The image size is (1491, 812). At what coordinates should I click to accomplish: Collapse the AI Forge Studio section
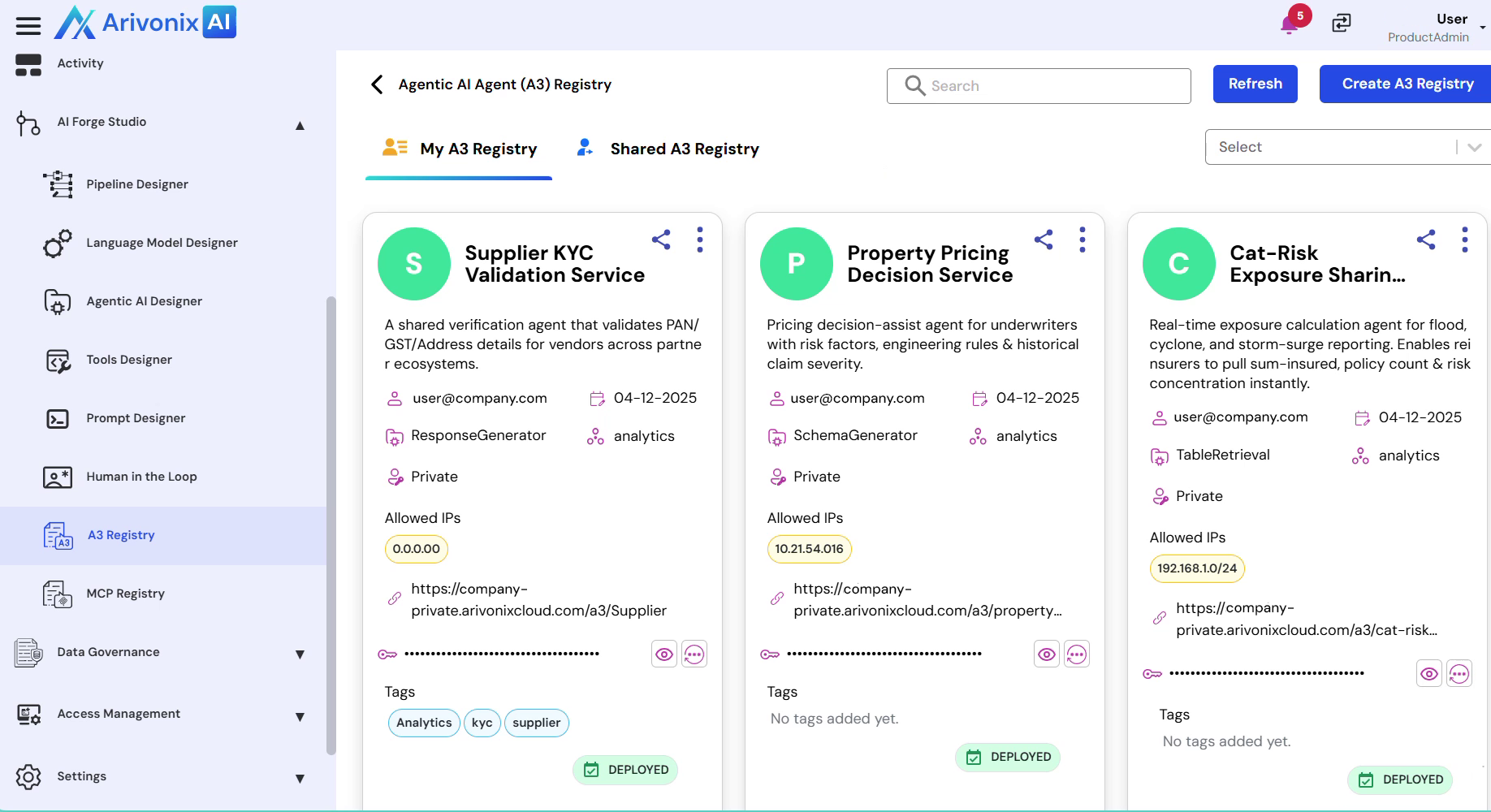[300, 125]
